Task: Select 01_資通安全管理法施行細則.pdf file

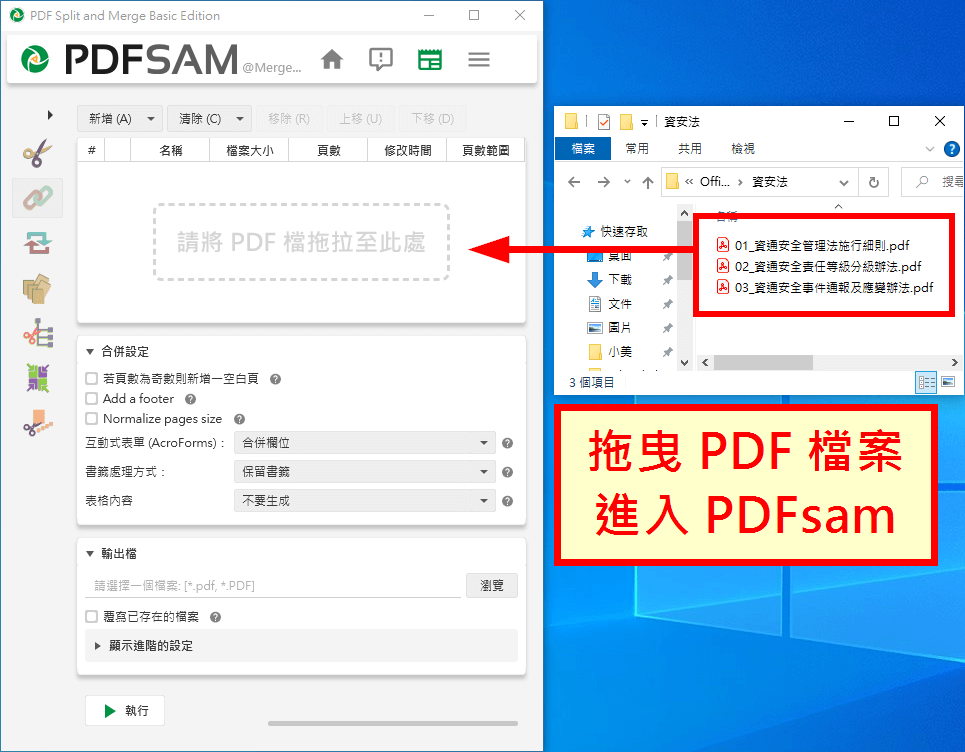Action: click(x=813, y=246)
